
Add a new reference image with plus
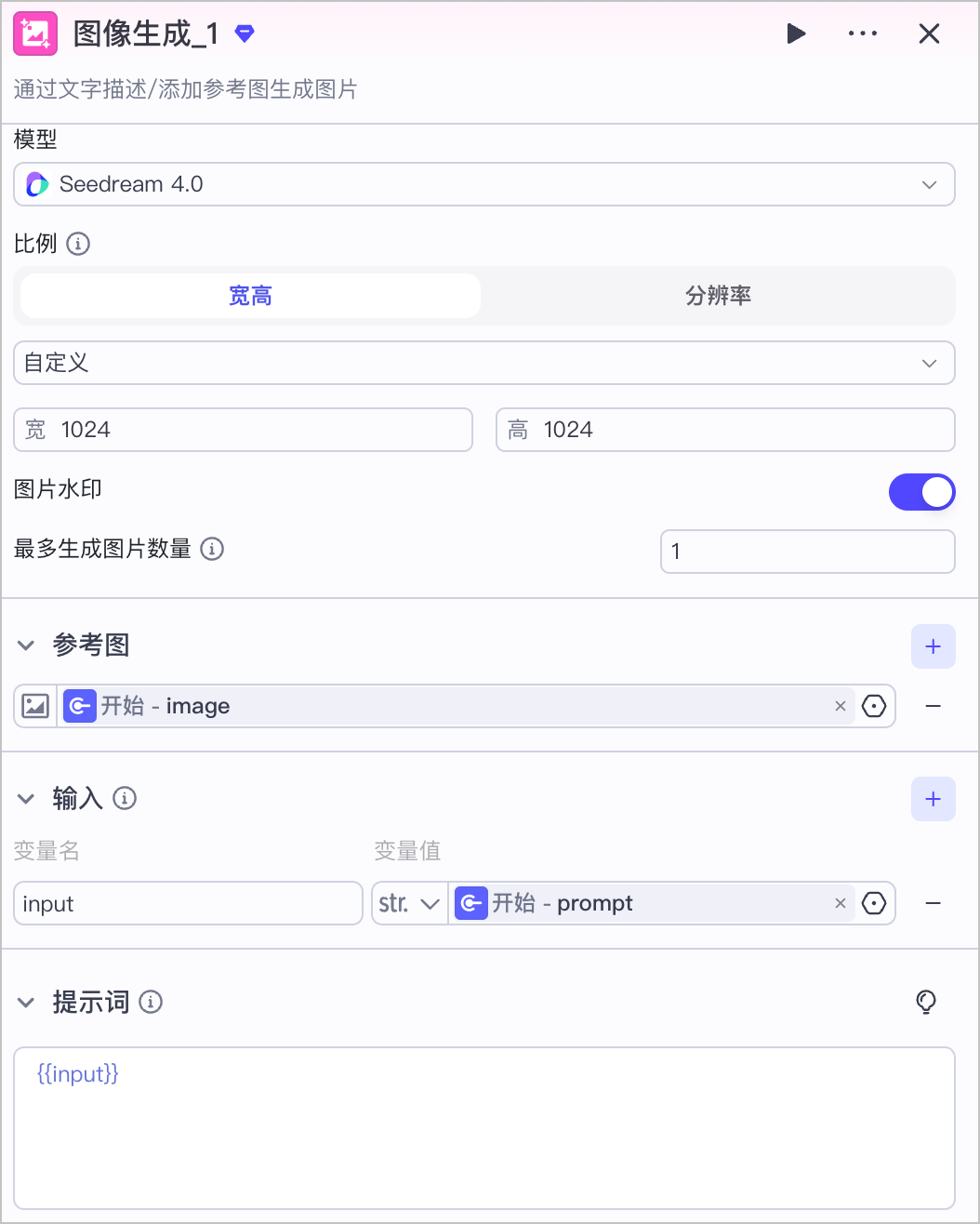point(934,646)
